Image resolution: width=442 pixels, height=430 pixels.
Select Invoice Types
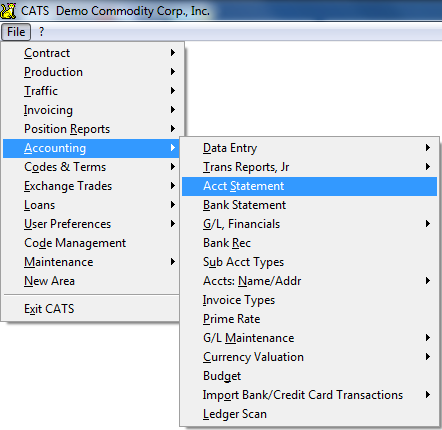[309, 300]
